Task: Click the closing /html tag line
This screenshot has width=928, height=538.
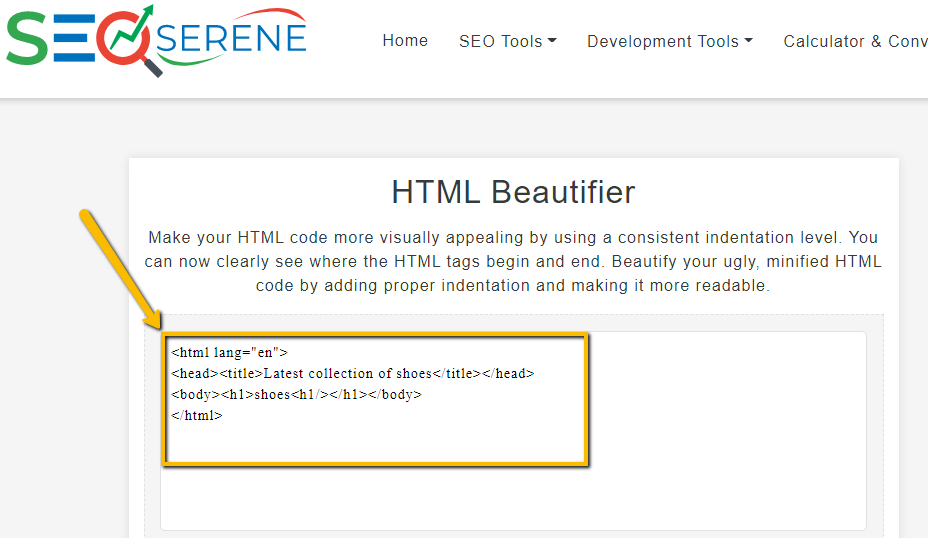Action: click(196, 415)
